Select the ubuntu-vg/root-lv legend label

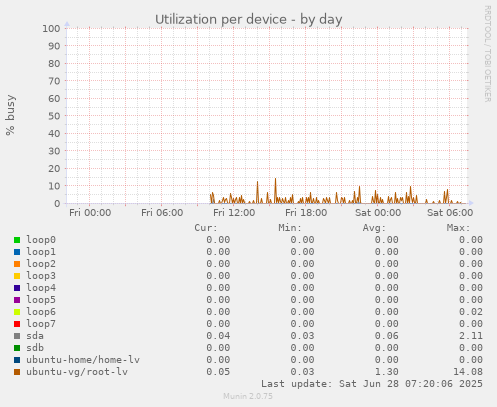(77, 372)
